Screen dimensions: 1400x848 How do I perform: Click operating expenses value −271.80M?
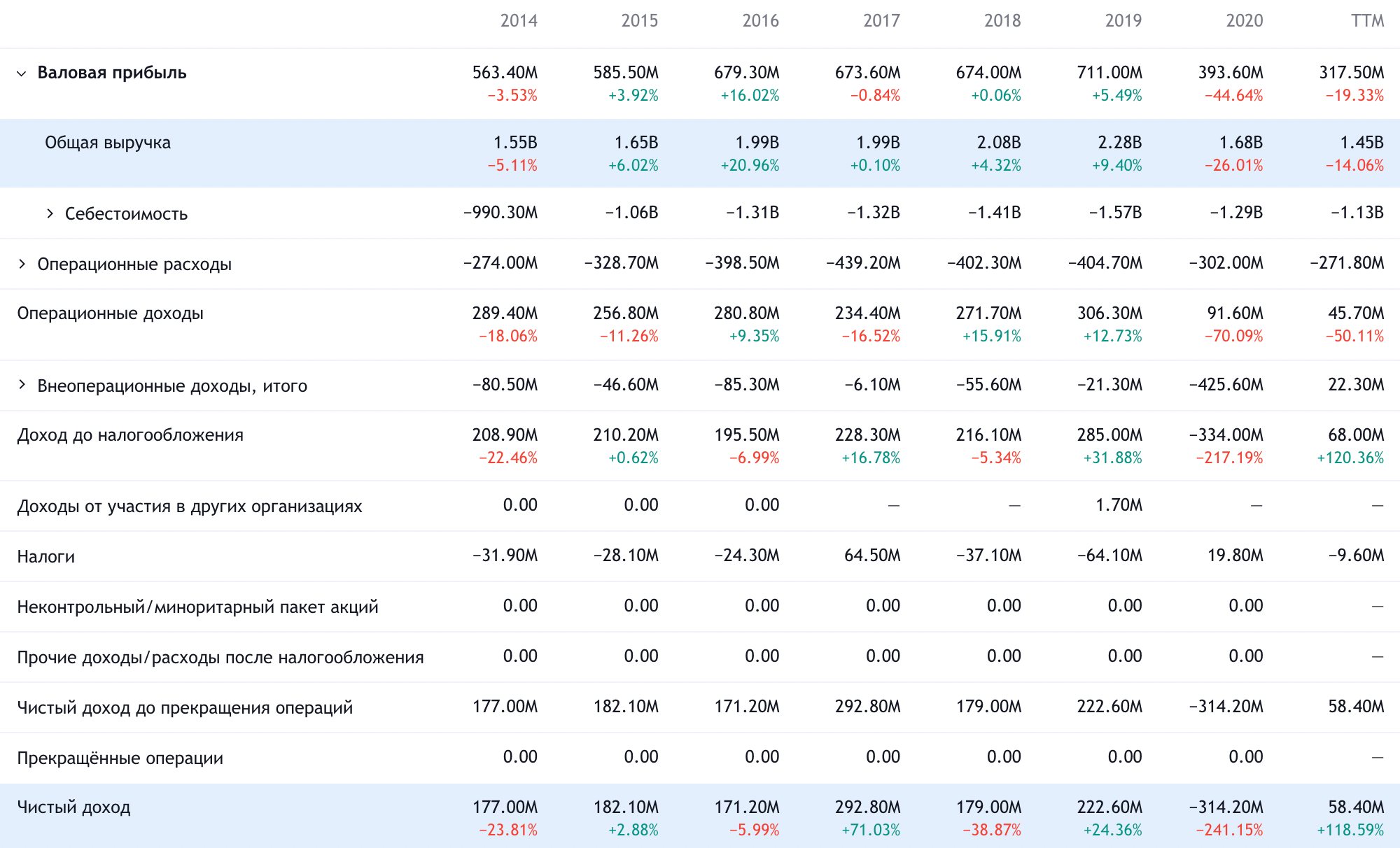(1347, 263)
